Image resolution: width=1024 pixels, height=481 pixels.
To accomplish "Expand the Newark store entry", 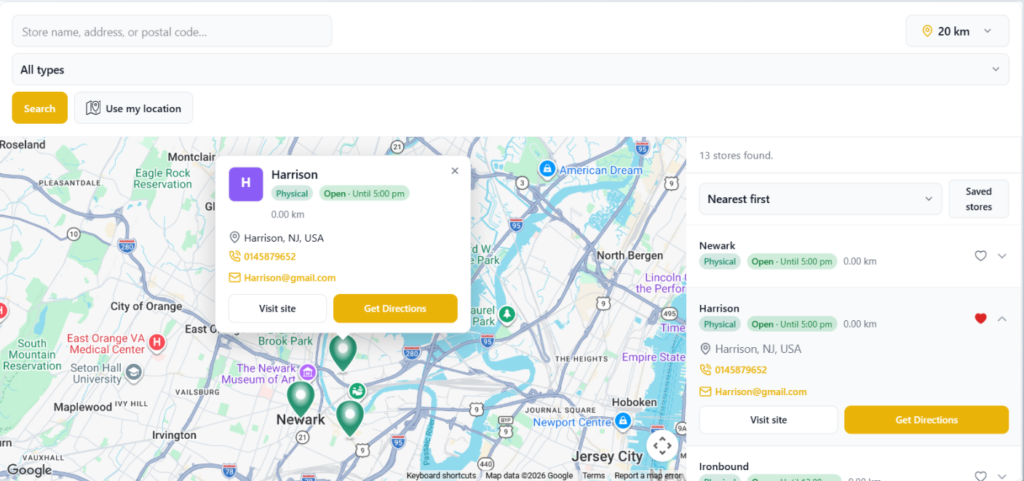I will coord(1002,256).
